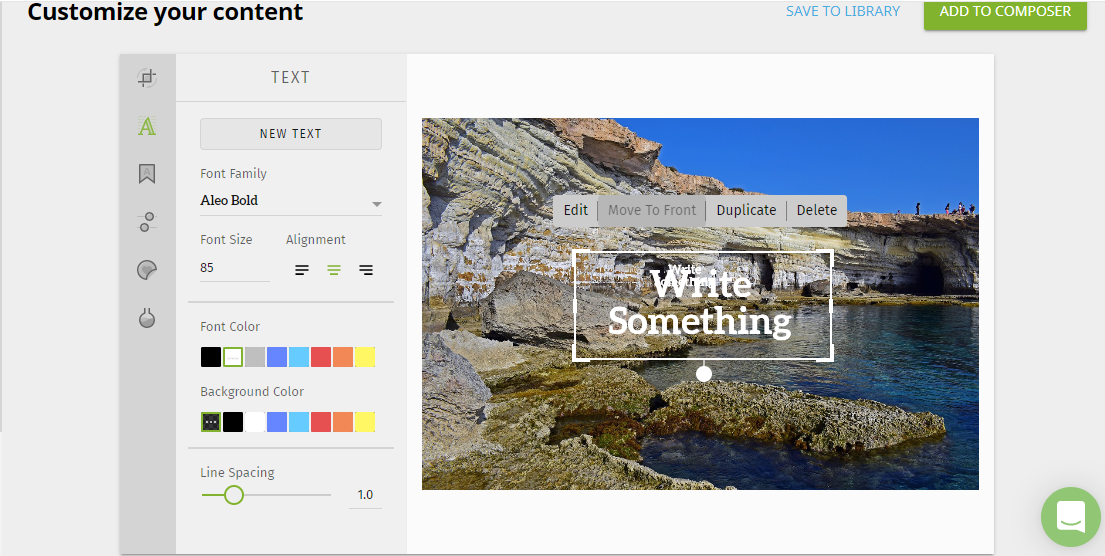
Task: Choose Edit in the text popup menu
Action: (575, 210)
